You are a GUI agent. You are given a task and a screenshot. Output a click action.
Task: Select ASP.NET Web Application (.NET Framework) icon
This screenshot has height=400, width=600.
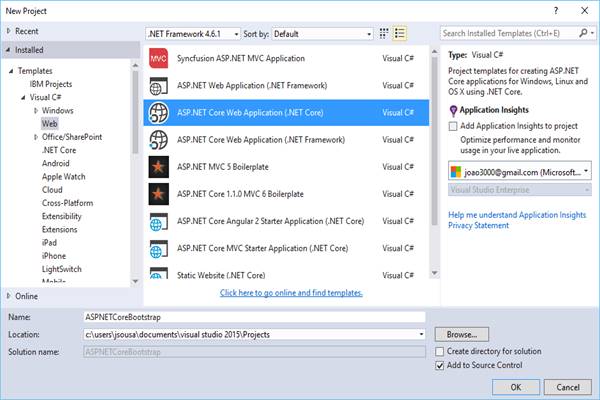click(x=158, y=85)
